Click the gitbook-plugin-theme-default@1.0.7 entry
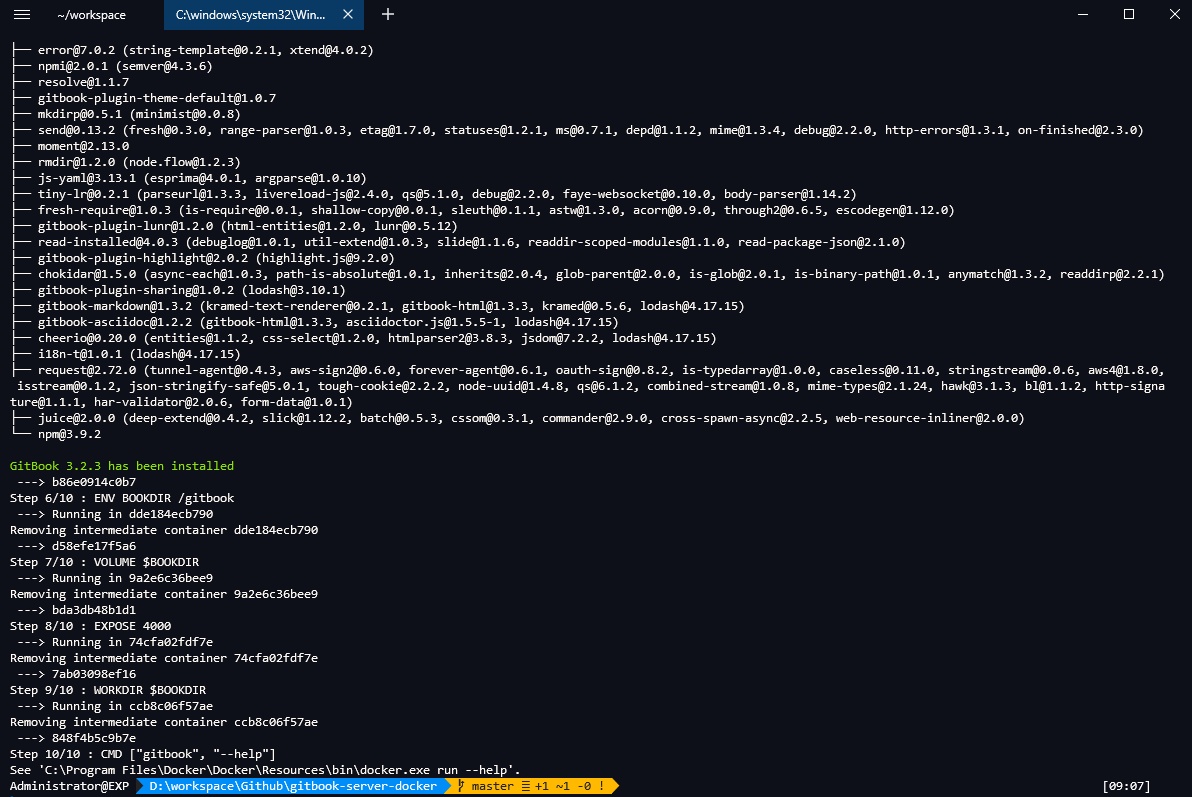 click(157, 98)
